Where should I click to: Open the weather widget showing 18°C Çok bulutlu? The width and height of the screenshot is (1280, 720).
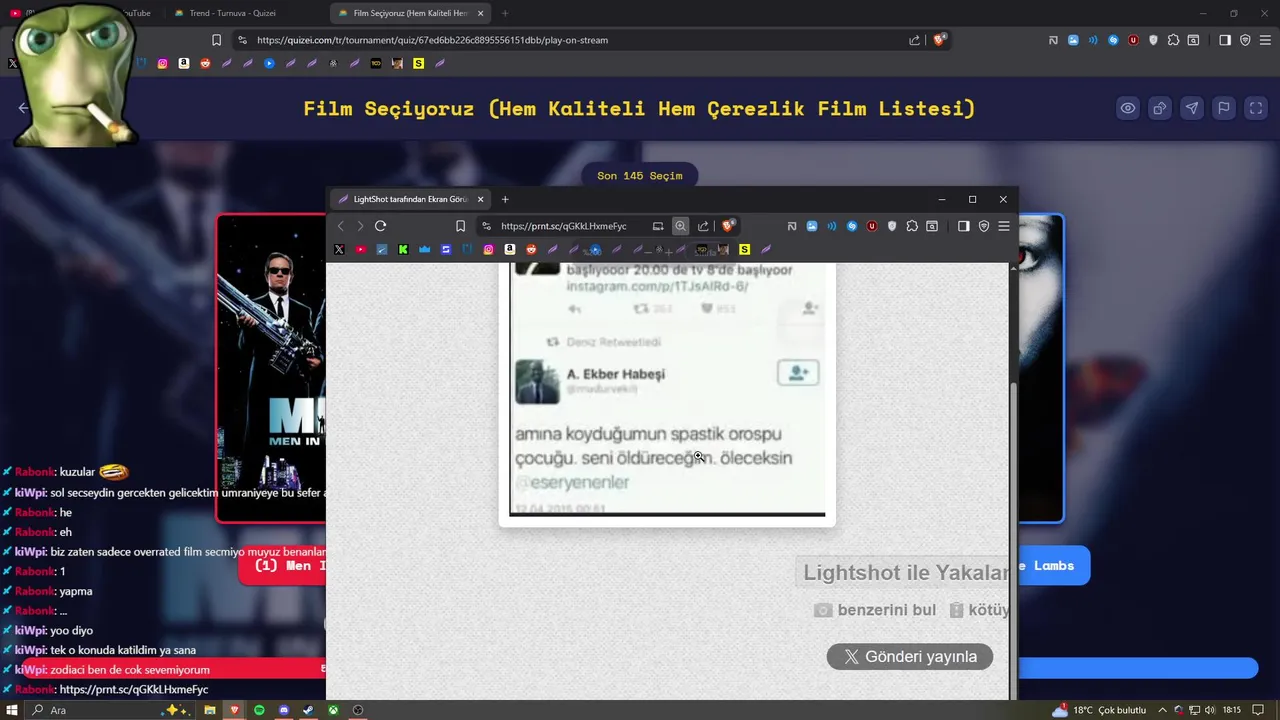pyautogui.click(x=1098, y=710)
